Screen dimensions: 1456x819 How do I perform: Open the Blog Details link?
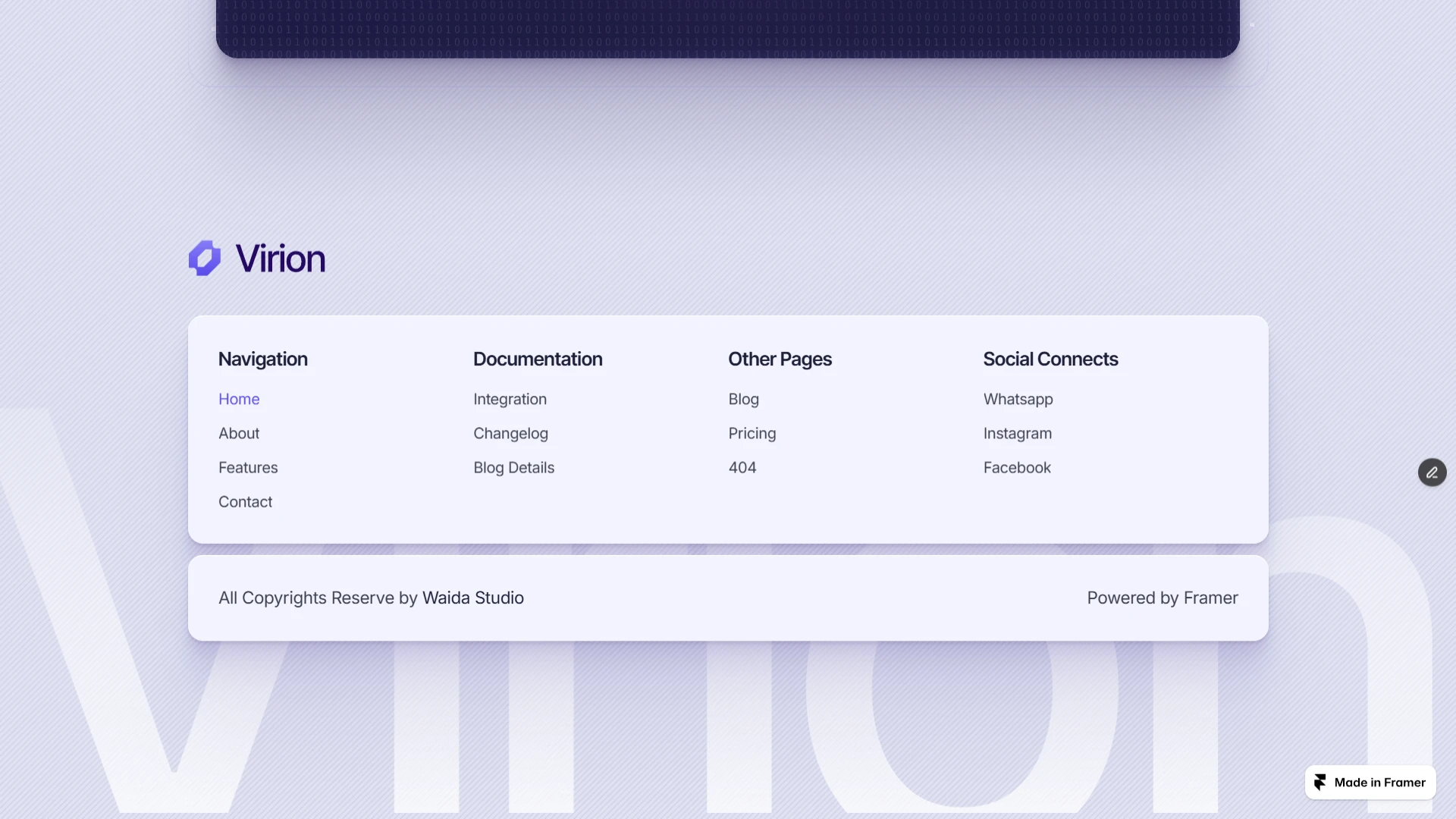pyautogui.click(x=513, y=467)
